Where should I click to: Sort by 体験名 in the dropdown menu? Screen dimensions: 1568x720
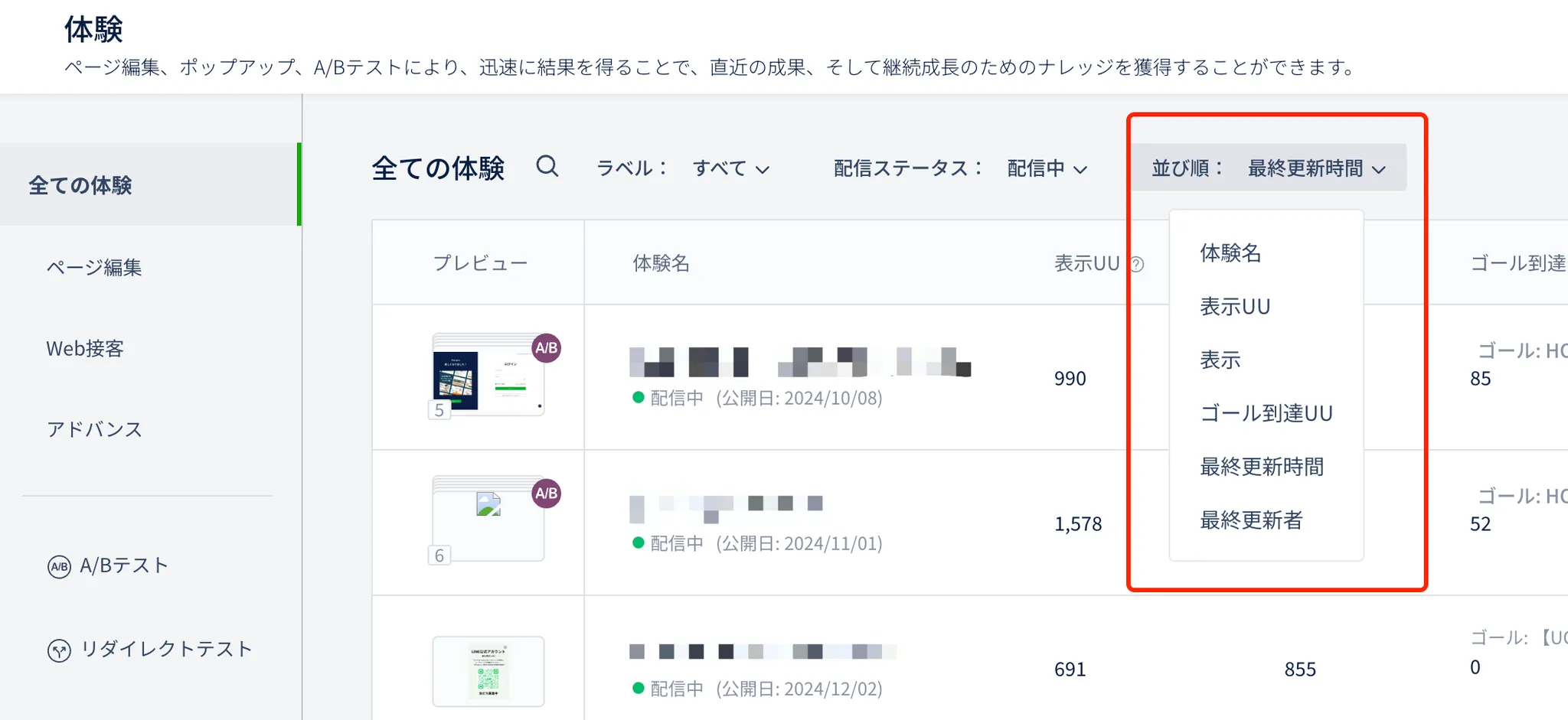pos(1230,253)
